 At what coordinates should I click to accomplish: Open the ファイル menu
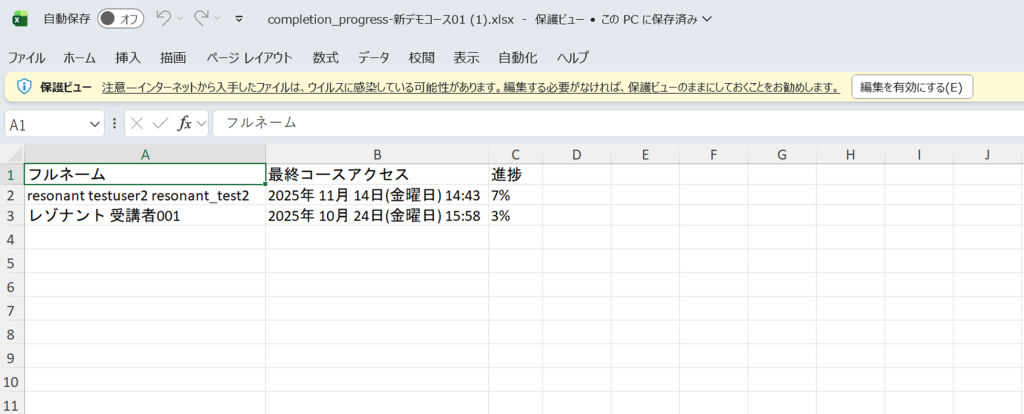[x=27, y=57]
